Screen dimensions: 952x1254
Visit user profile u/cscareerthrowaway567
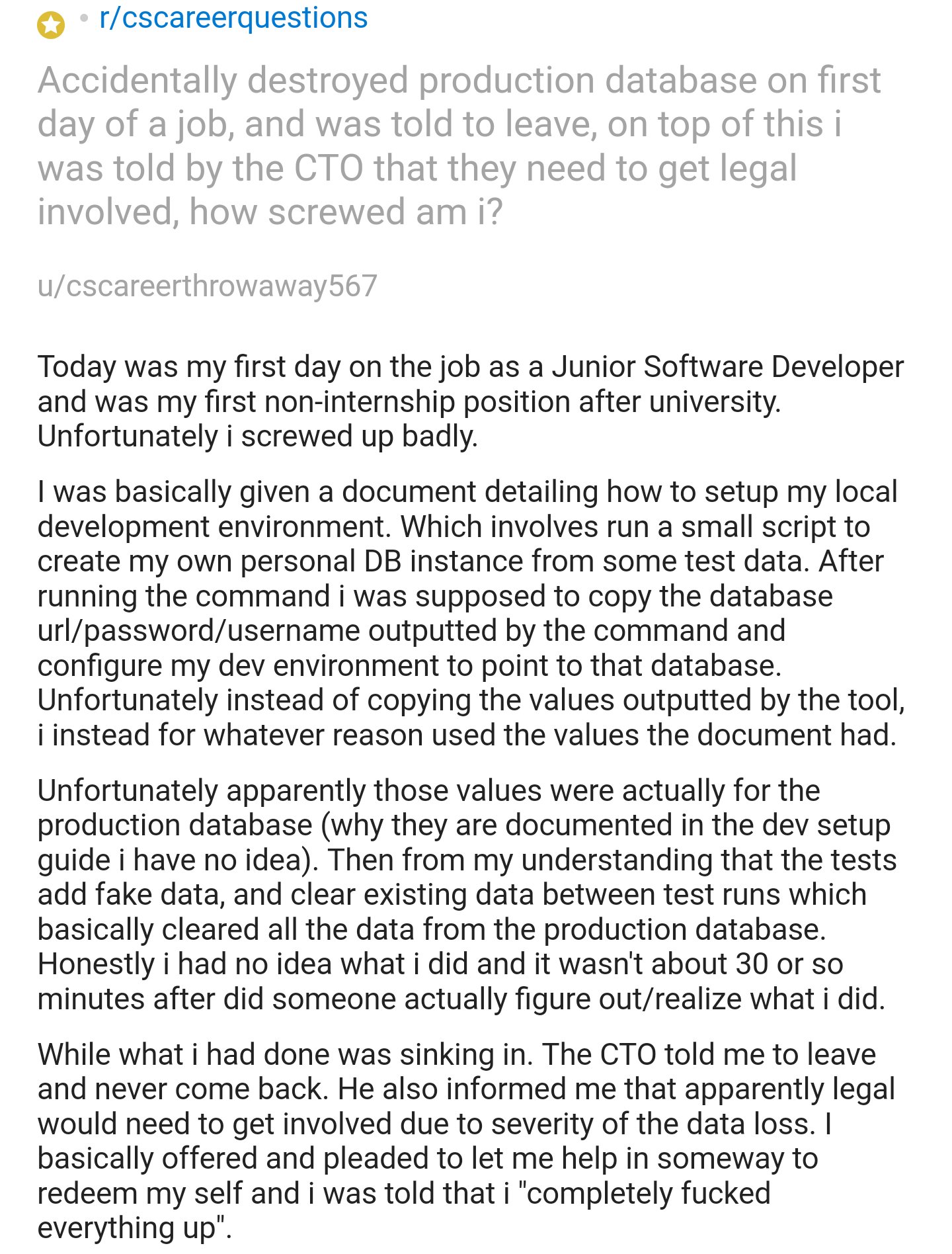(207, 286)
